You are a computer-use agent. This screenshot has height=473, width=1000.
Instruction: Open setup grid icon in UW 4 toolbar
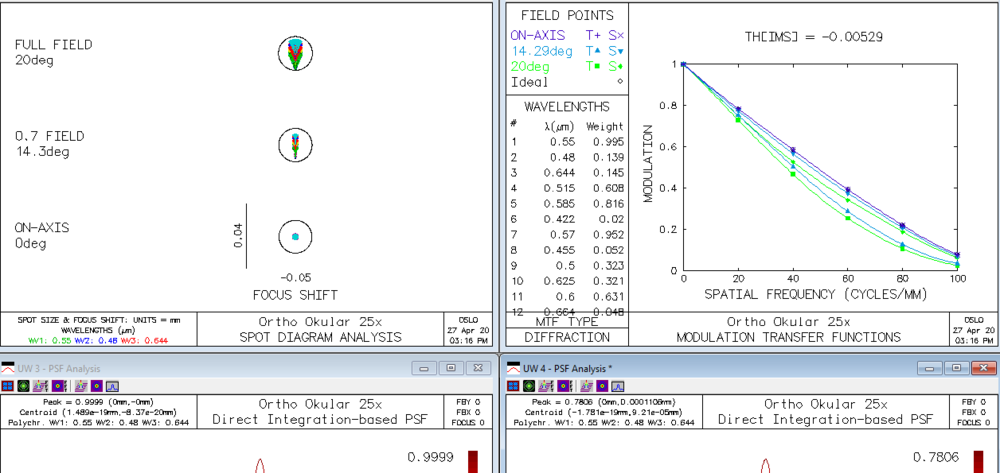(513, 386)
